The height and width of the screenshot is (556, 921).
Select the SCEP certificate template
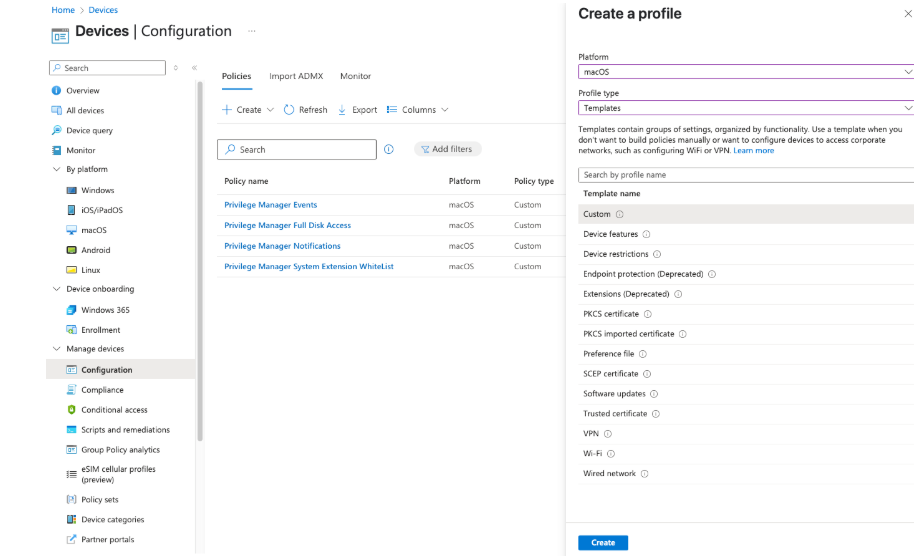click(x=746, y=374)
